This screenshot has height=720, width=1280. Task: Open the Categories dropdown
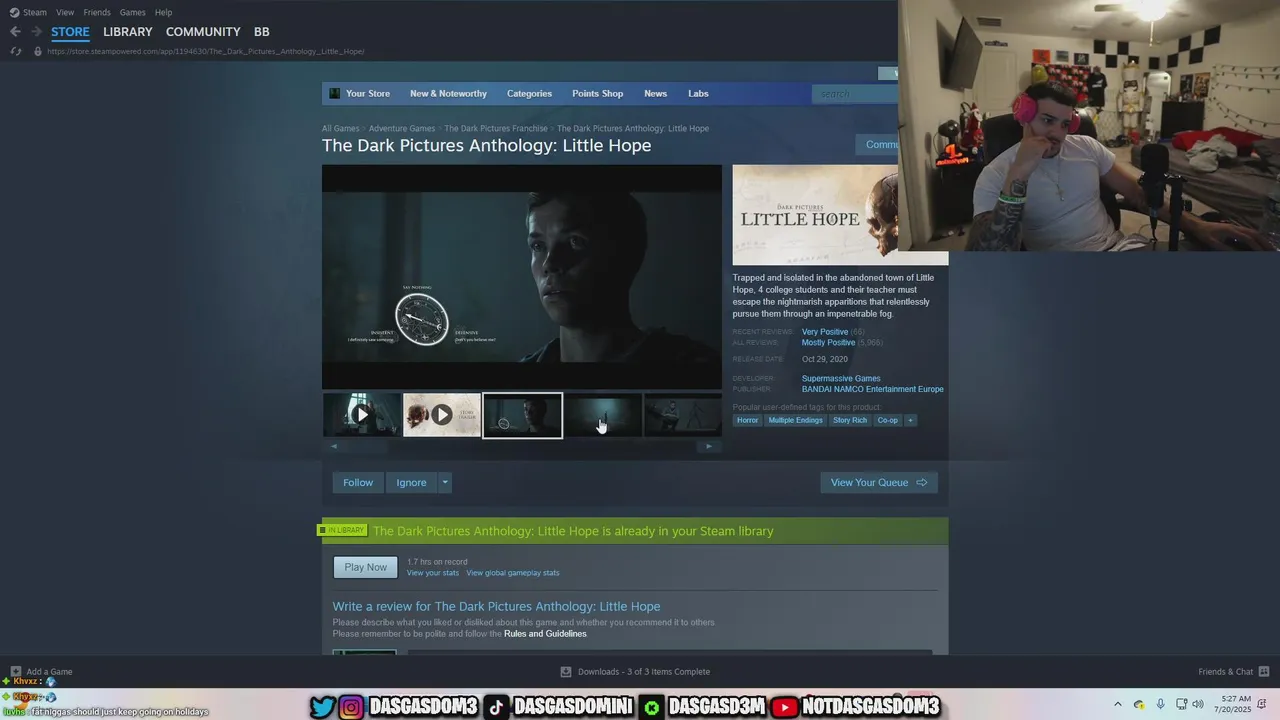529,93
